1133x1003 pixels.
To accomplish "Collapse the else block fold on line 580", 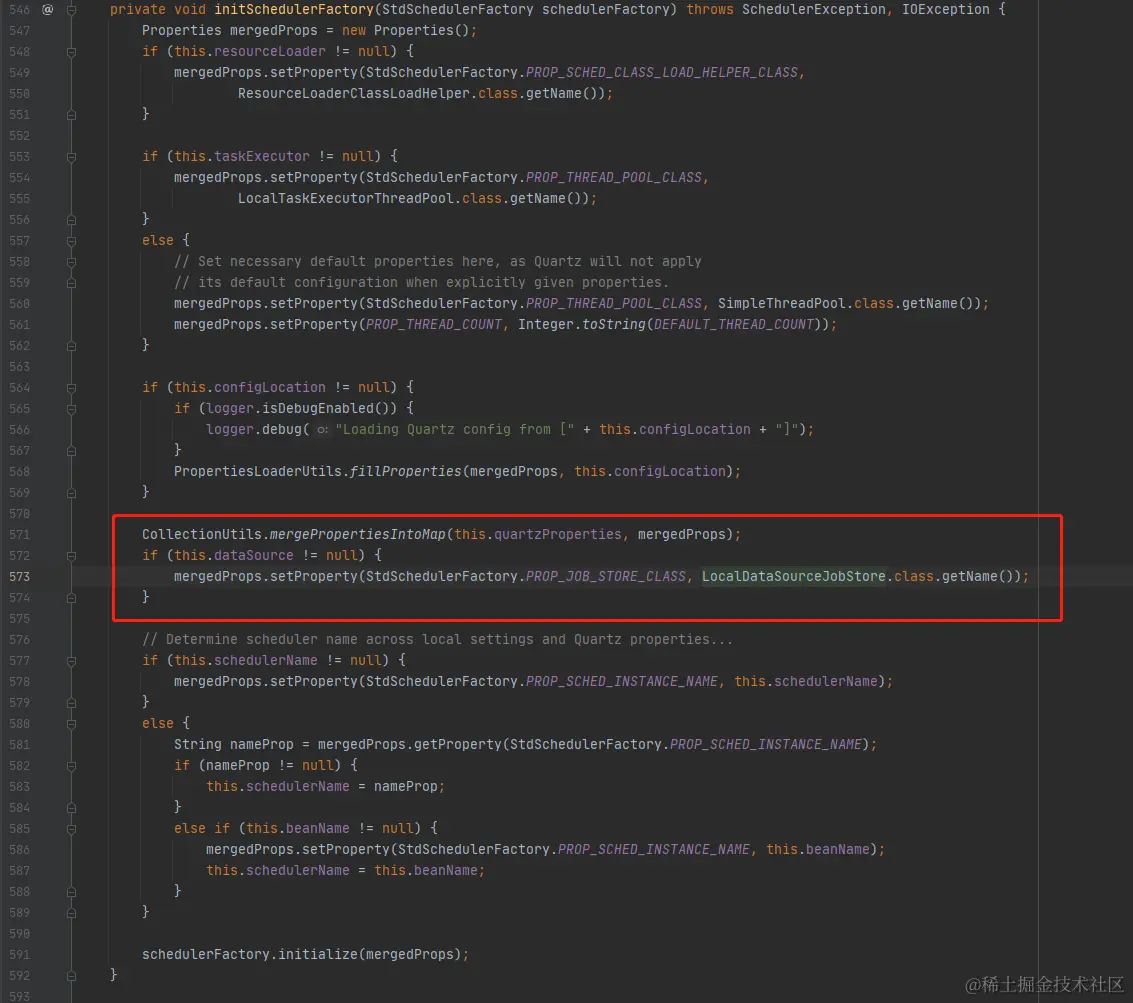I will 72,724.
